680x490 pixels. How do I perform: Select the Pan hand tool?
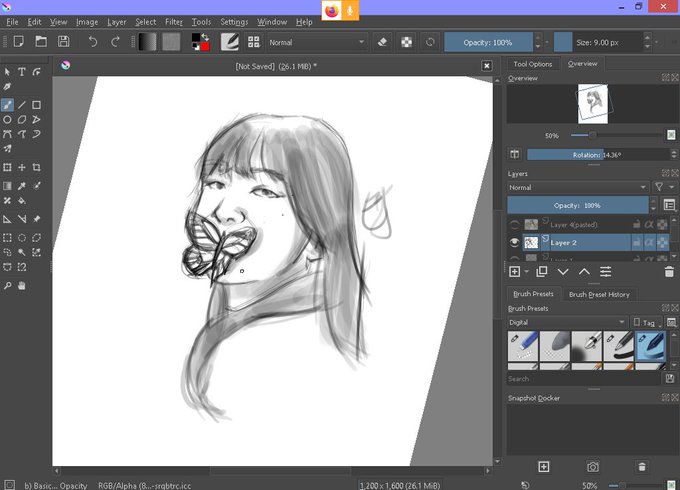click(22, 286)
